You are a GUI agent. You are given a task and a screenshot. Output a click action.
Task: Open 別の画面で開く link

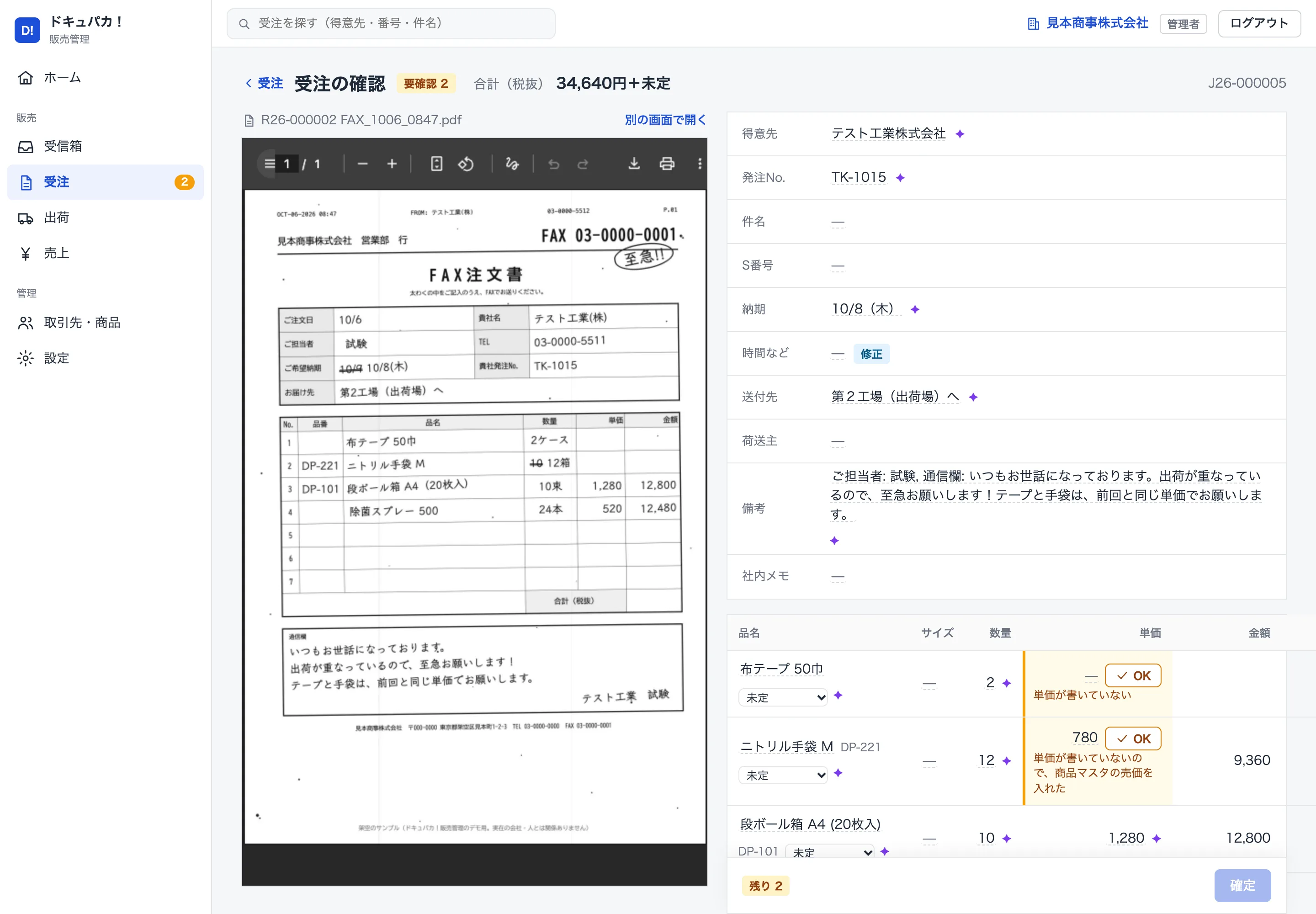tap(665, 120)
